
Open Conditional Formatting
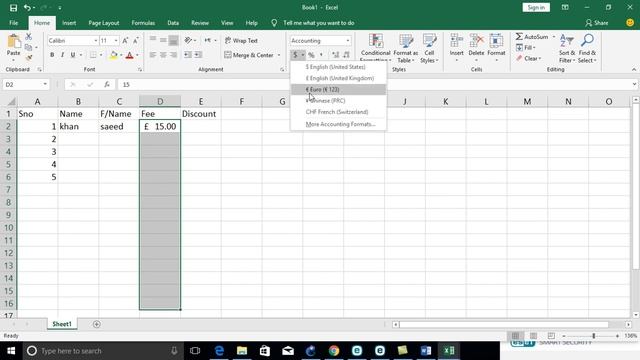pyautogui.click(x=376, y=48)
